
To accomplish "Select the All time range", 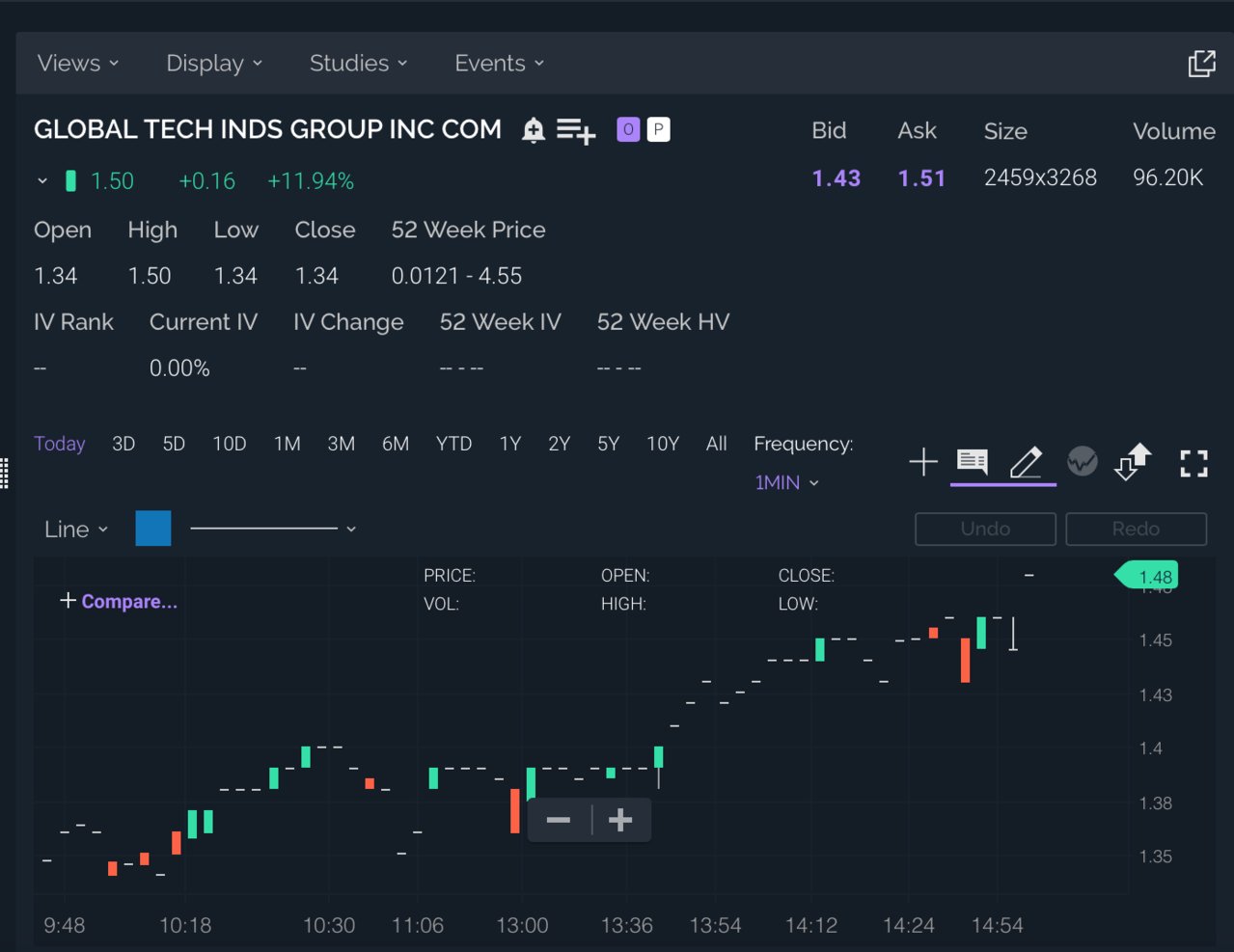I will pyautogui.click(x=717, y=444).
